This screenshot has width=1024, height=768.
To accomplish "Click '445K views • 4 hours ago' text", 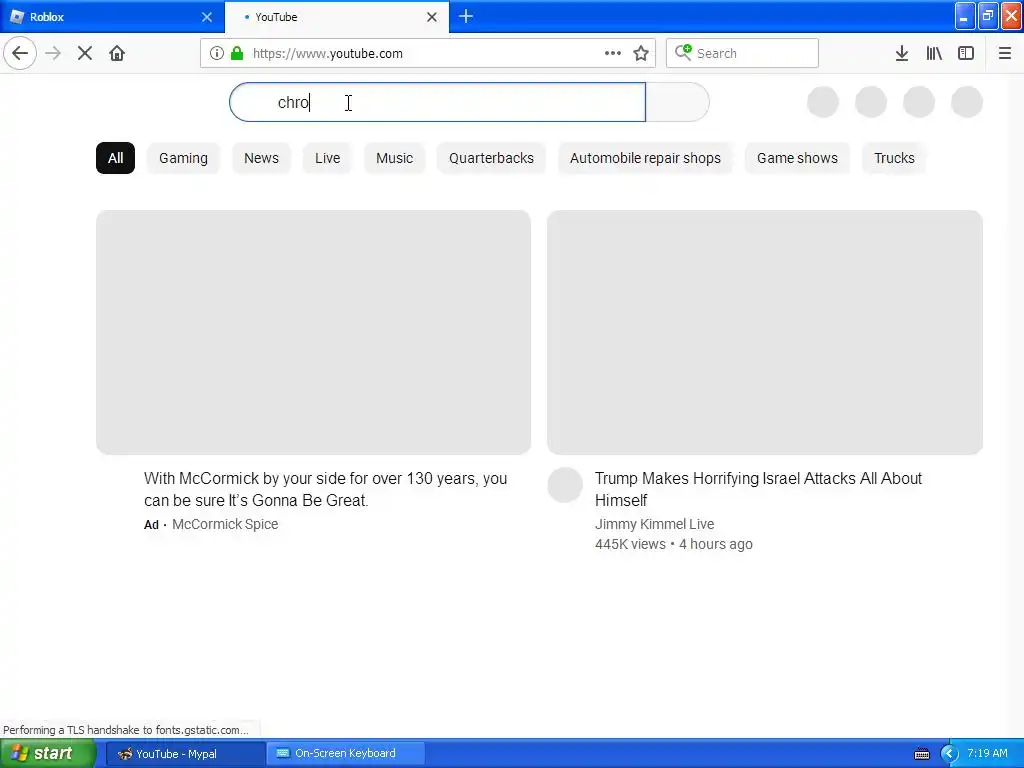I will [674, 544].
